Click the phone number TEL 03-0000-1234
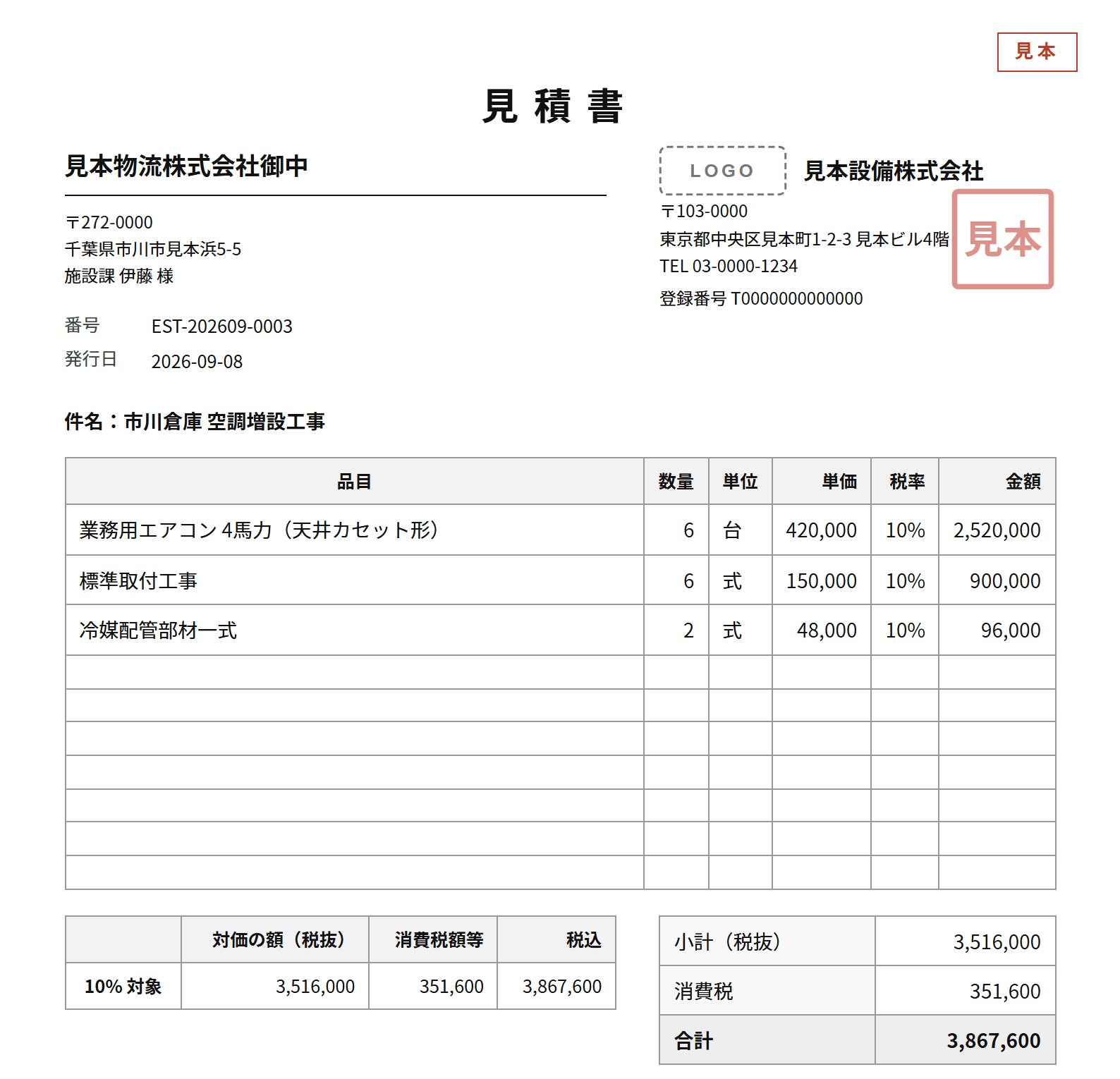This screenshot has width=1120, height=1079. coord(729,266)
